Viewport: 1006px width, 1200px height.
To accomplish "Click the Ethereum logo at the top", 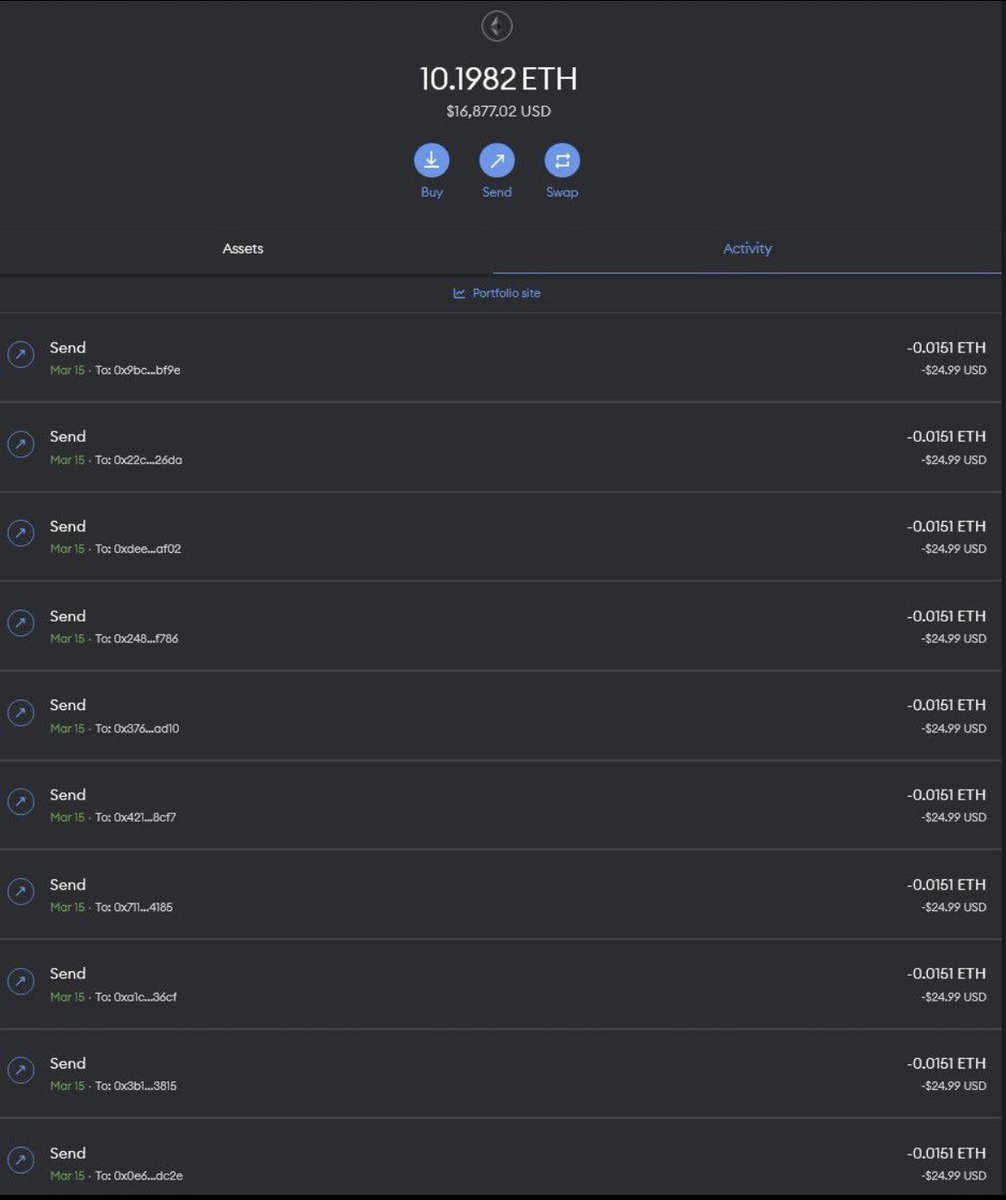I will pos(497,26).
